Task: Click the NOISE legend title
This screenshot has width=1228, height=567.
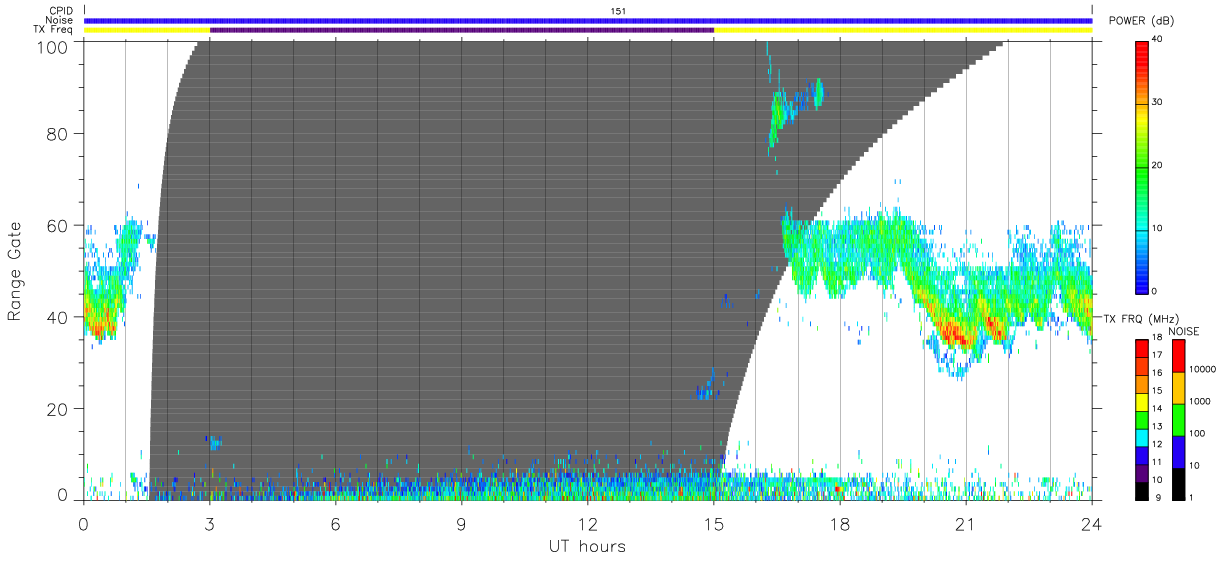Action: [x=1184, y=331]
